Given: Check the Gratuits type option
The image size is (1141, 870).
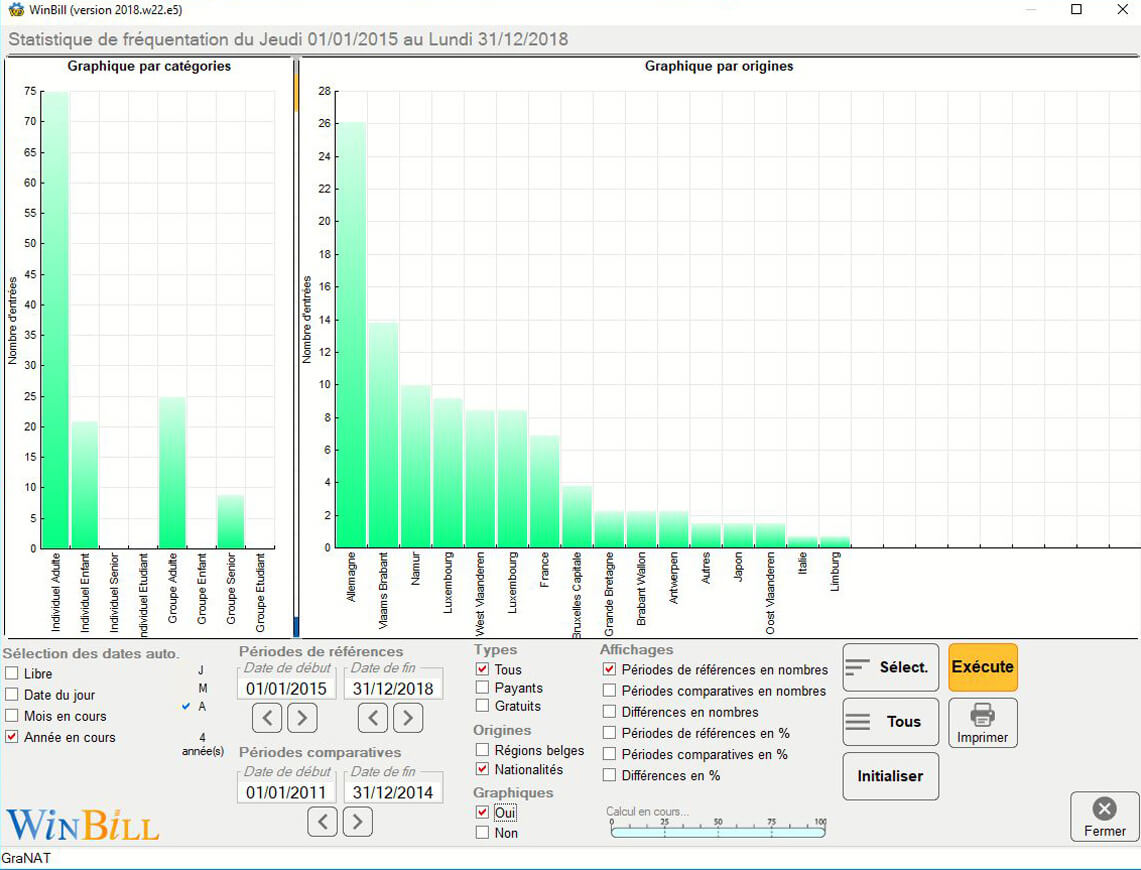Looking at the screenshot, I should [x=482, y=706].
